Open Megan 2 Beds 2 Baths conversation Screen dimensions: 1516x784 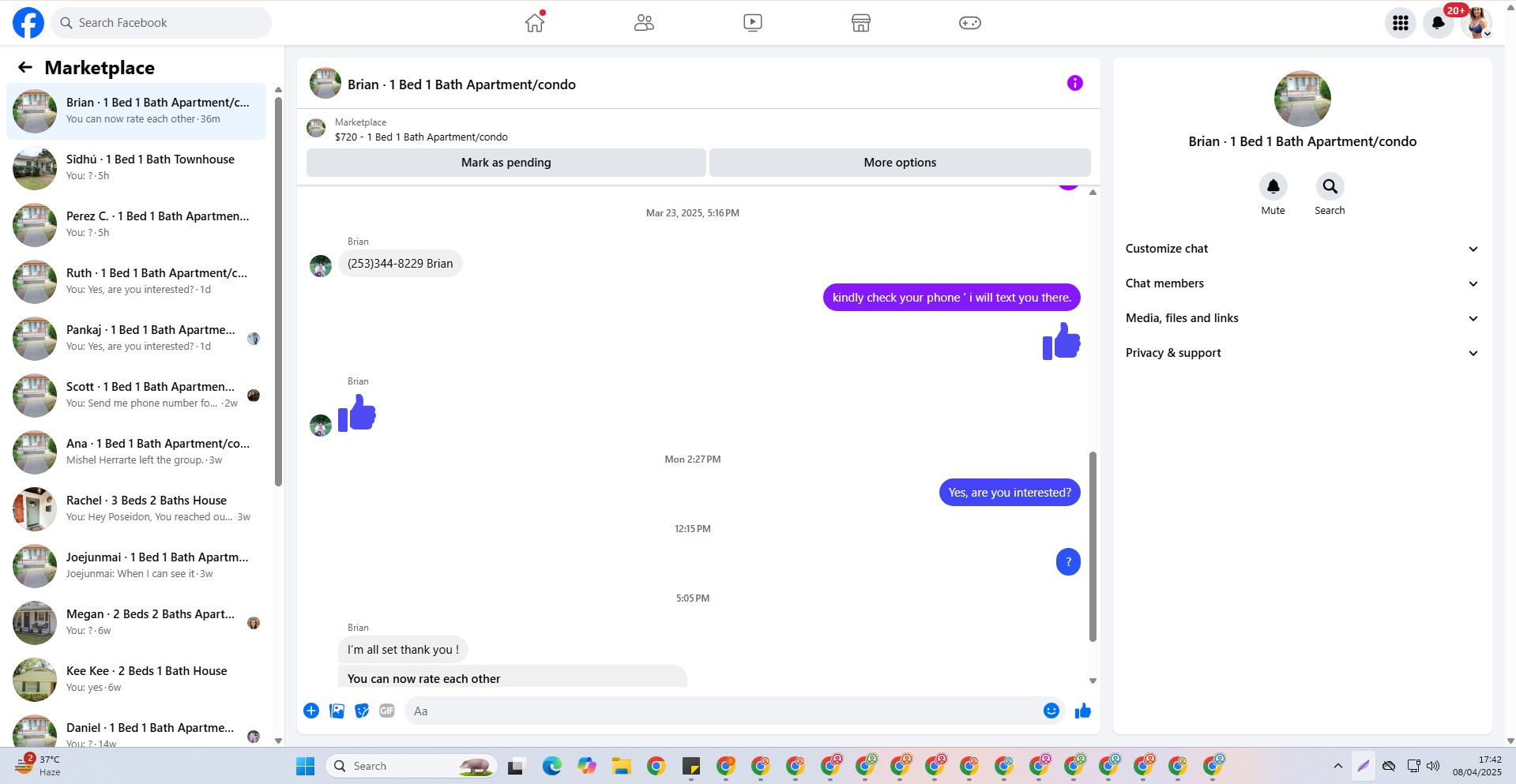(136, 623)
